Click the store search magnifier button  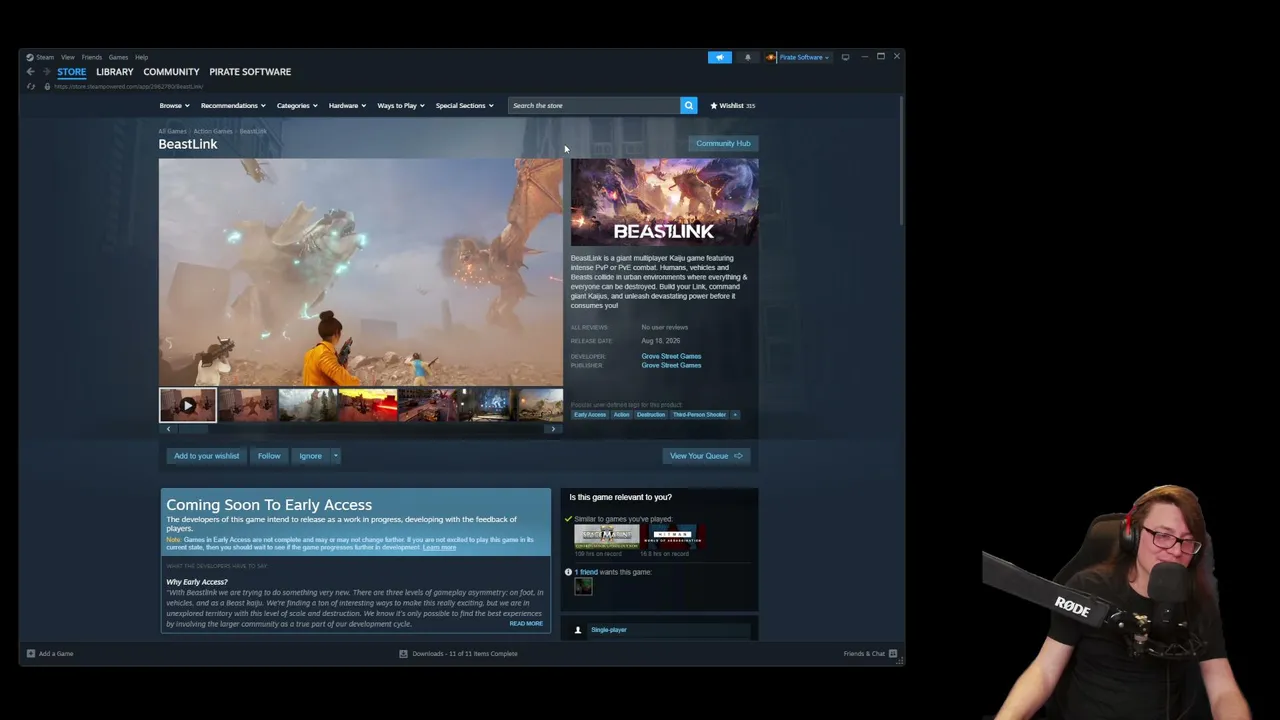click(688, 105)
